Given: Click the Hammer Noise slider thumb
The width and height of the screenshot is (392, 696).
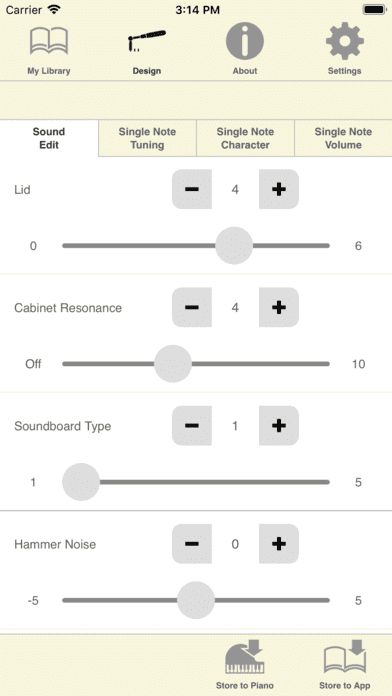Looking at the screenshot, I should (x=196, y=600).
